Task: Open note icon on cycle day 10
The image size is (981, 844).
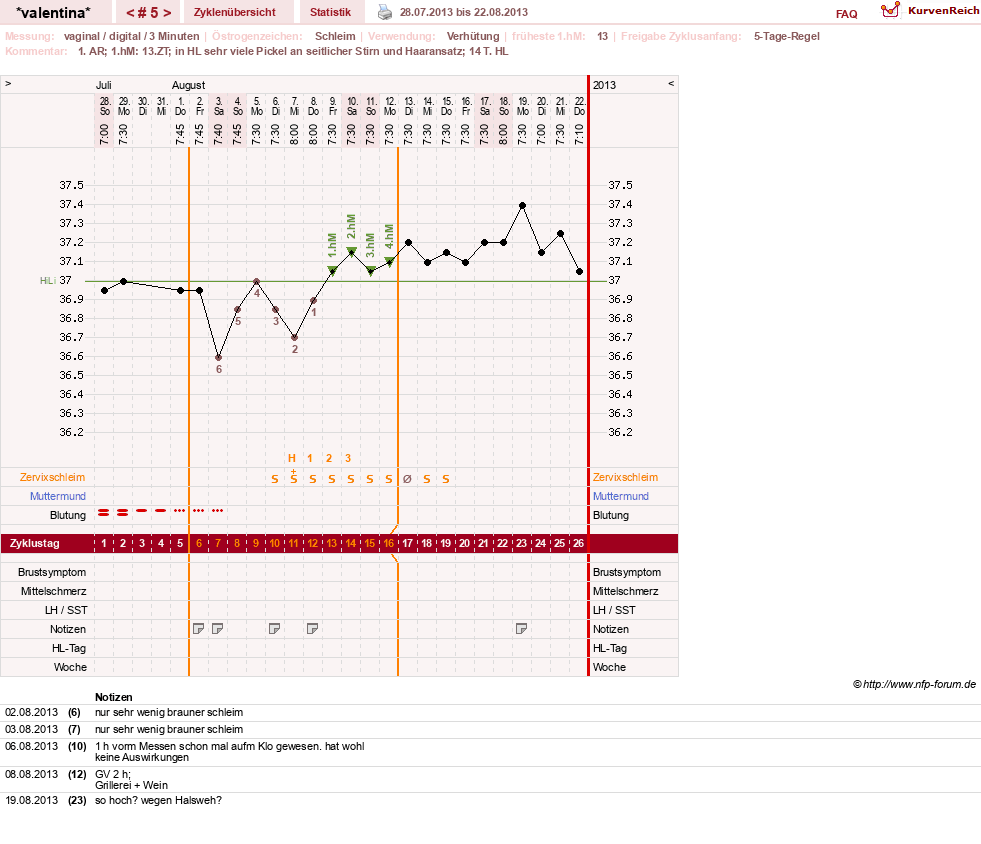Action: [274, 629]
